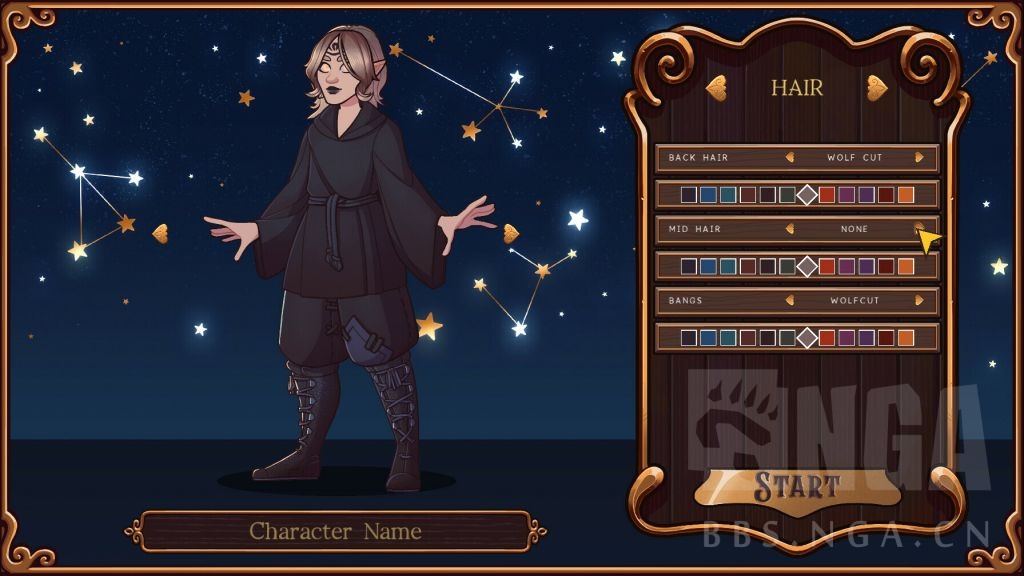Viewport: 1024px width, 576px height.
Task: Select the teal swatch in Mid Hair colors
Action: point(728,266)
